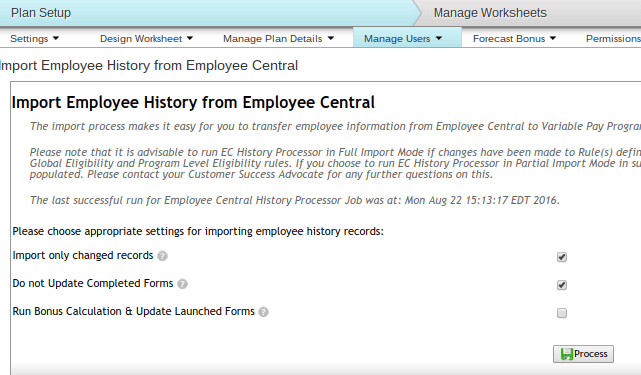Open help icon for Run Bonus Calculation option
Image resolution: width=641 pixels, height=375 pixels.
click(264, 312)
